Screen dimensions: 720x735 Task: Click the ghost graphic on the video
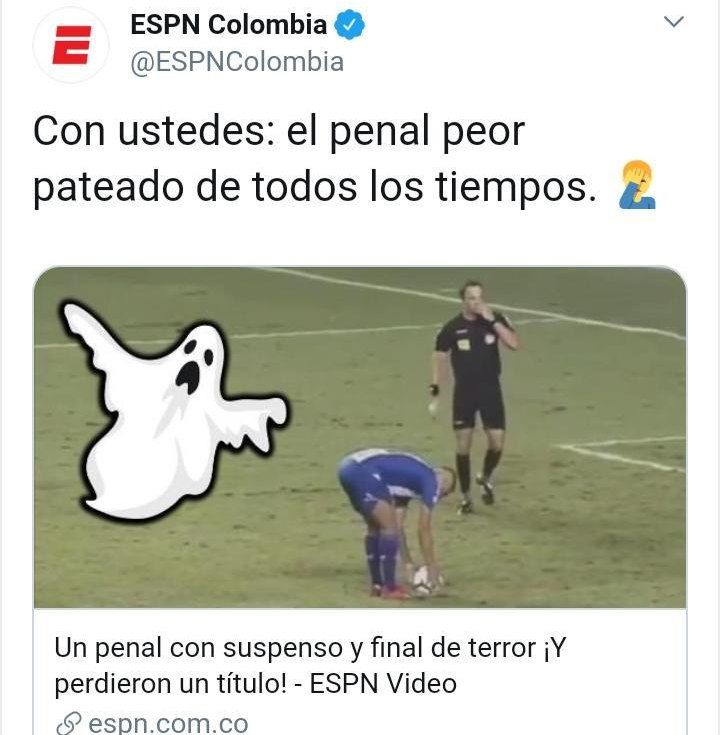pos(173,410)
